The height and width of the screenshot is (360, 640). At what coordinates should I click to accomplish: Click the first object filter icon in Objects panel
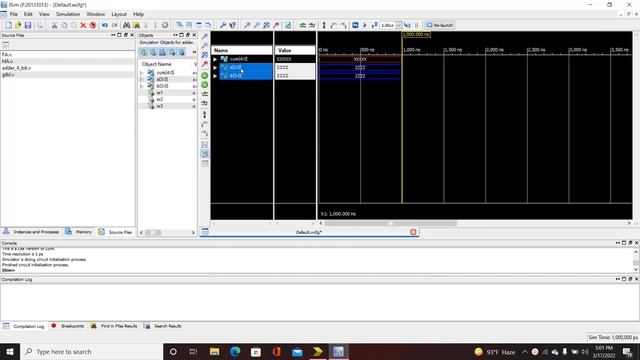coord(143,52)
